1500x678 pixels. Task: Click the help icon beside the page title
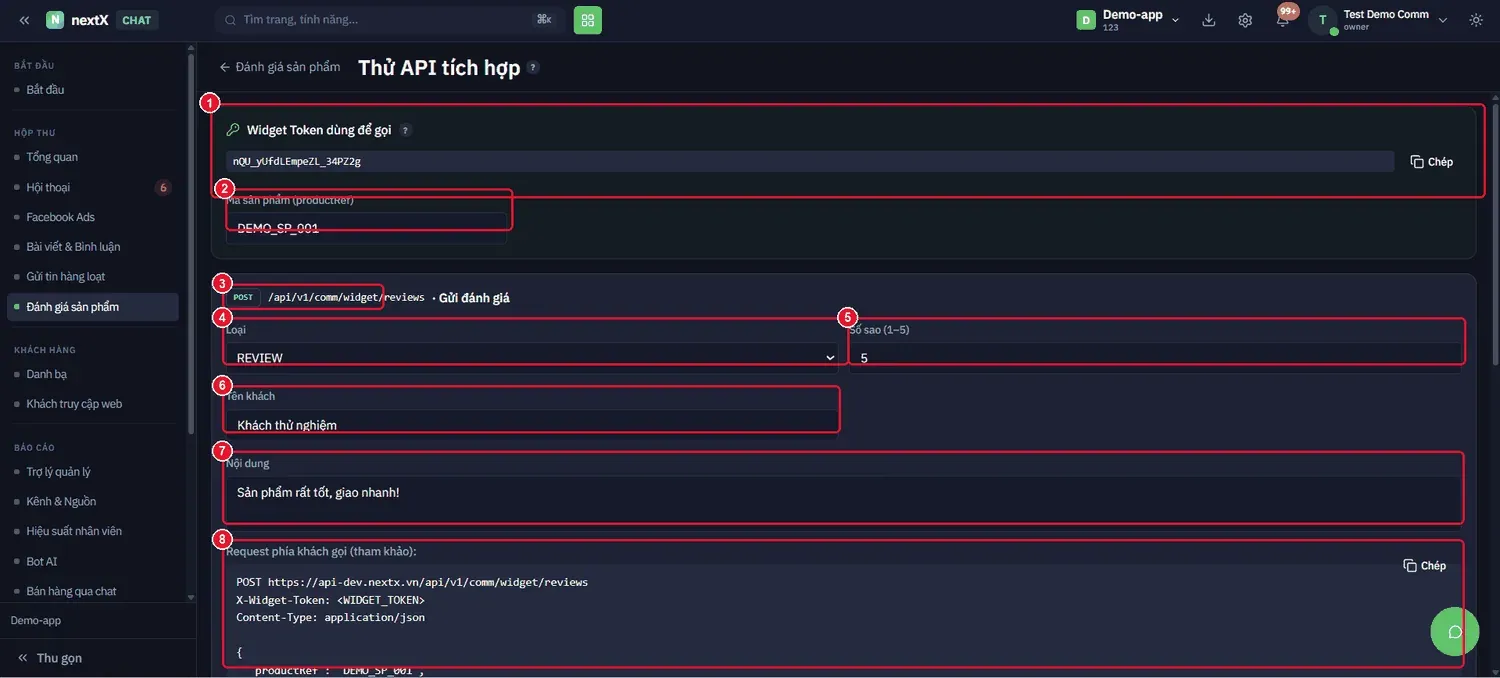pos(533,68)
